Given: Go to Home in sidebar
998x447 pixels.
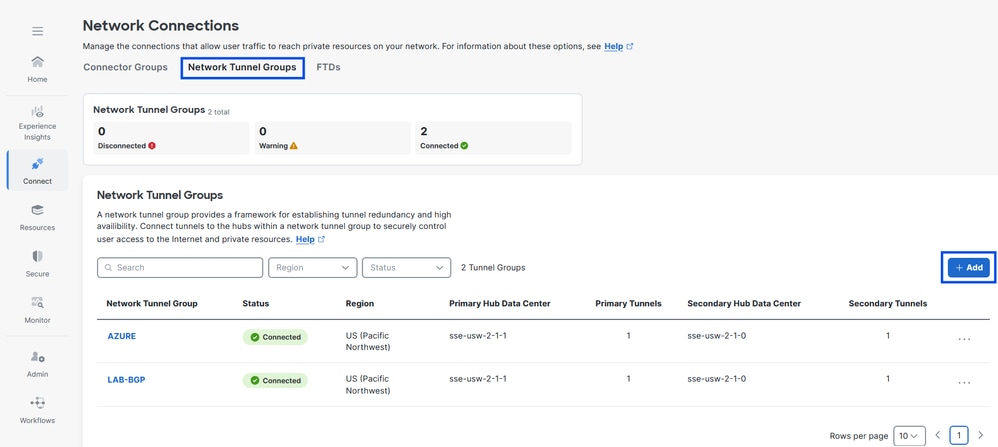Looking at the screenshot, I should [x=37, y=69].
